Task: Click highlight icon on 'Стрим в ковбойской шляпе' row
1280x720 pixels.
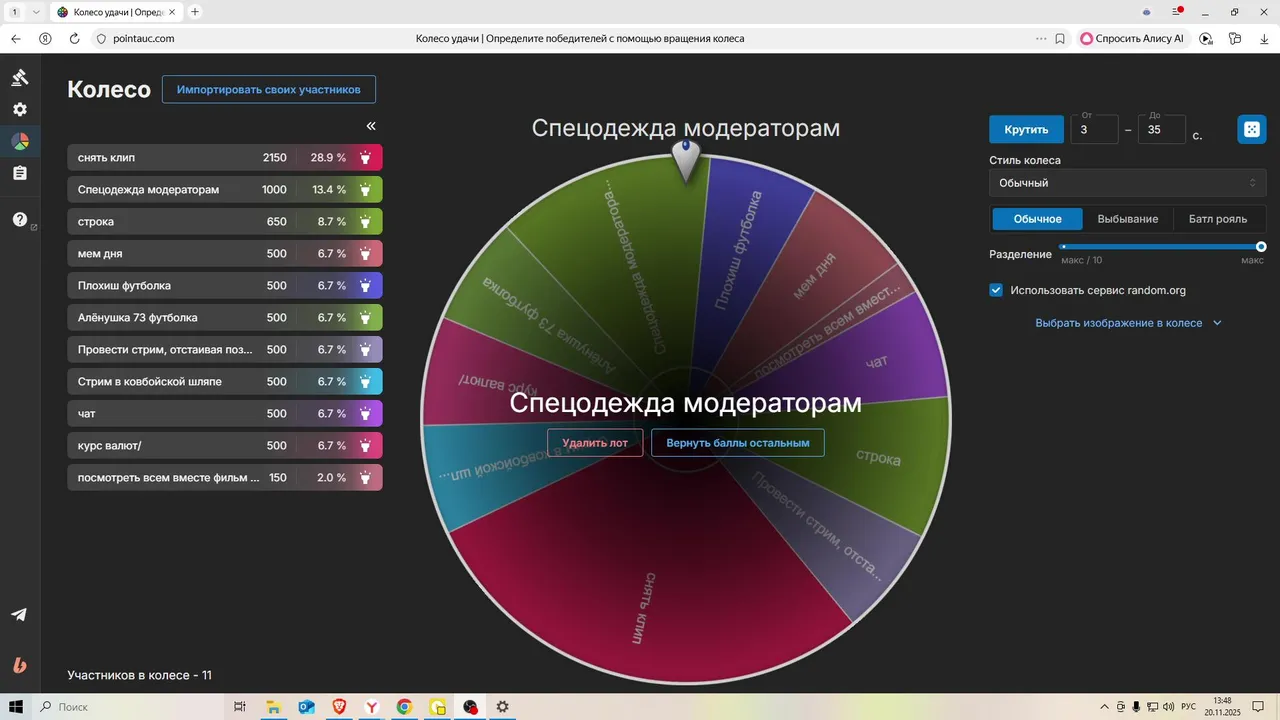Action: (x=366, y=382)
